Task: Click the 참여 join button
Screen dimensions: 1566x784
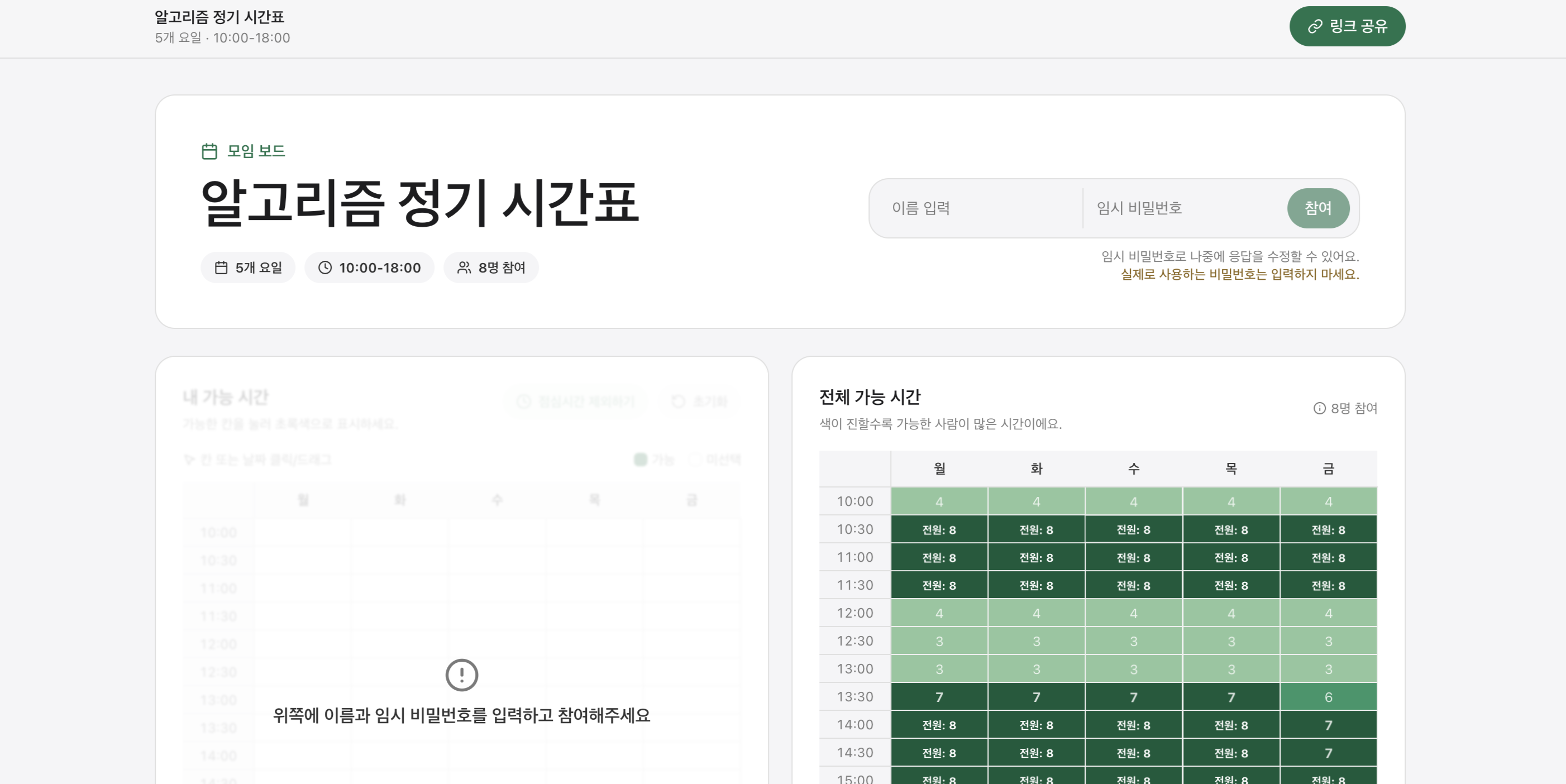Action: pyautogui.click(x=1318, y=208)
